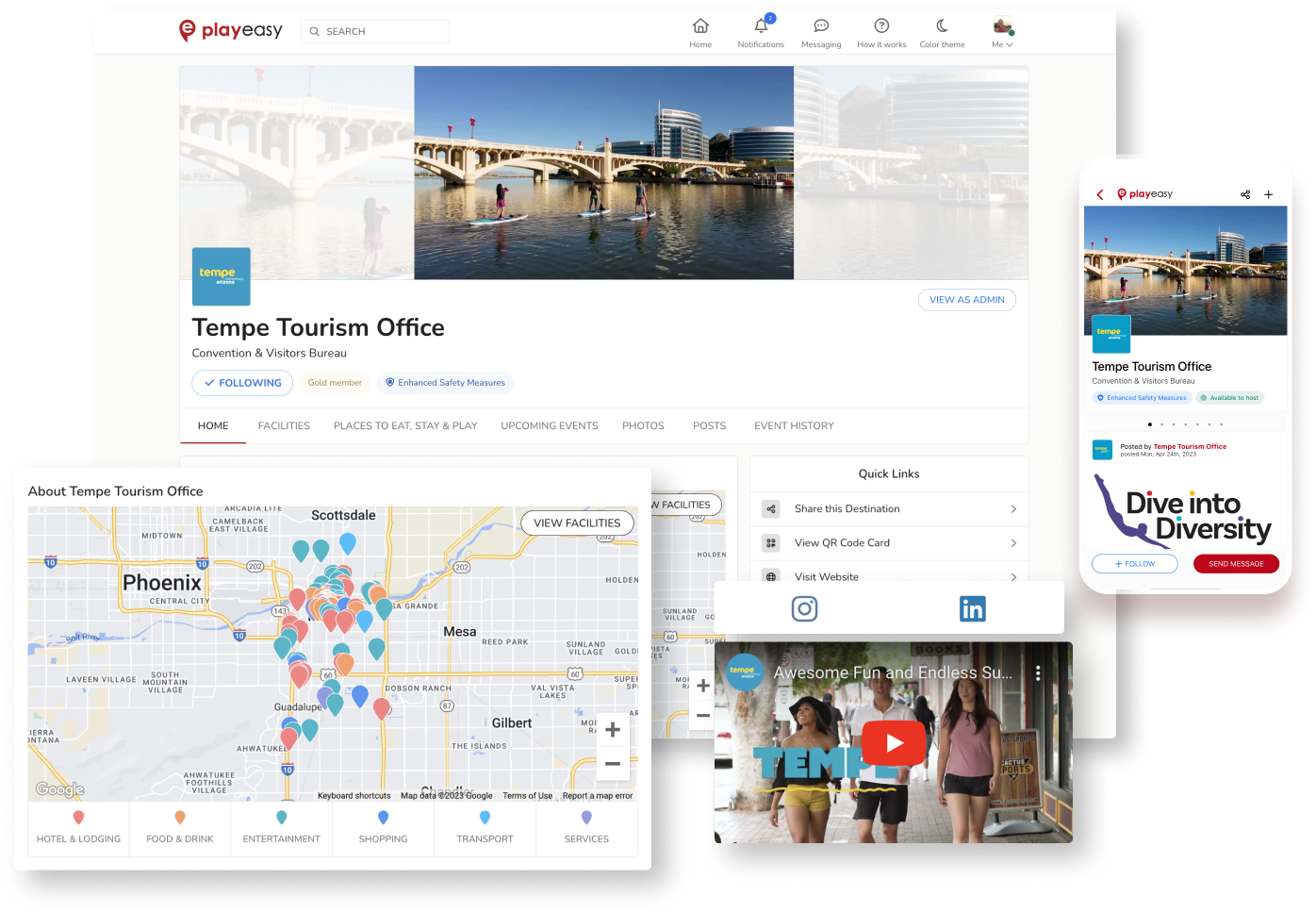Filter map by Transport
This screenshot has width=1316, height=913.
coord(485,828)
